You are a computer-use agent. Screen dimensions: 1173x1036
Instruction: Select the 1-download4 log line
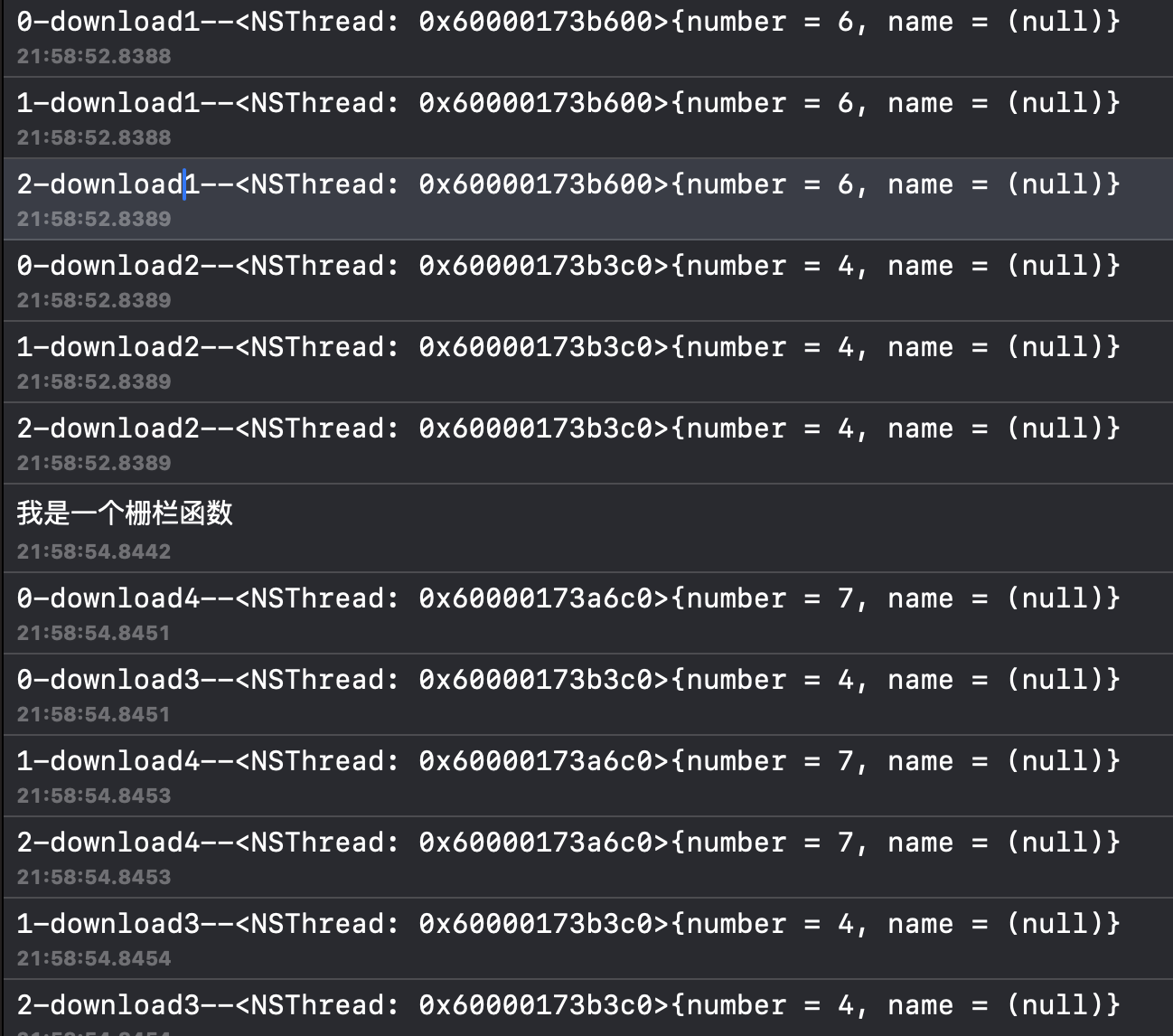(568, 761)
